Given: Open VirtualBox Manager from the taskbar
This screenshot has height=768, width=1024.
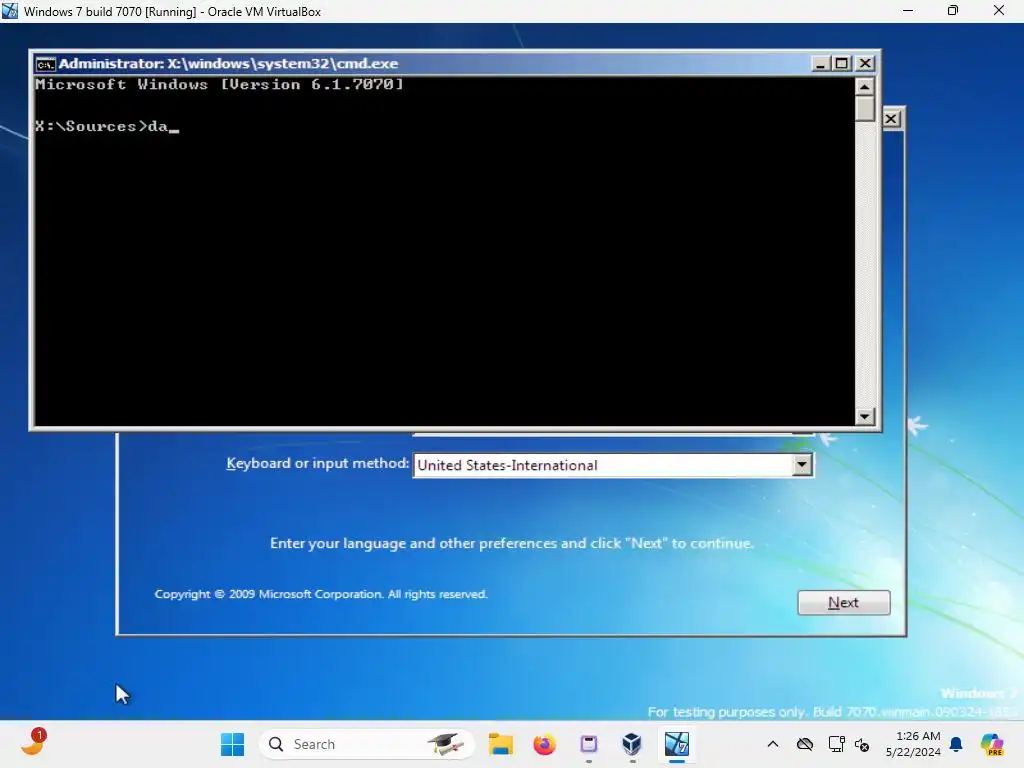Looking at the screenshot, I should point(632,744).
